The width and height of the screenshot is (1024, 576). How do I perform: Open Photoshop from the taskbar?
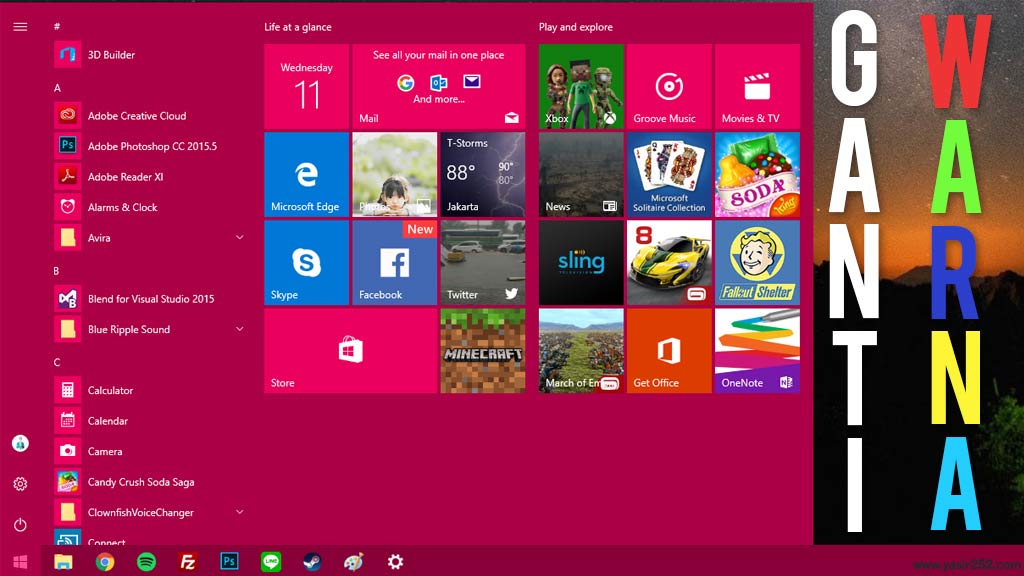click(x=229, y=562)
